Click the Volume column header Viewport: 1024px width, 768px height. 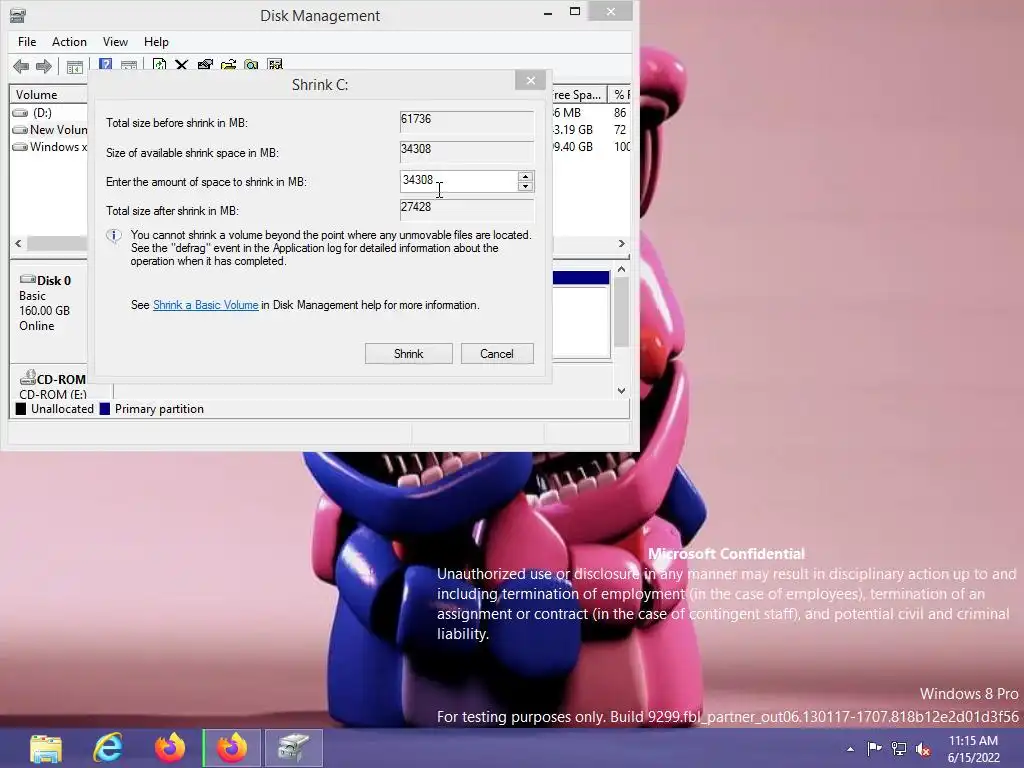[x=48, y=95]
